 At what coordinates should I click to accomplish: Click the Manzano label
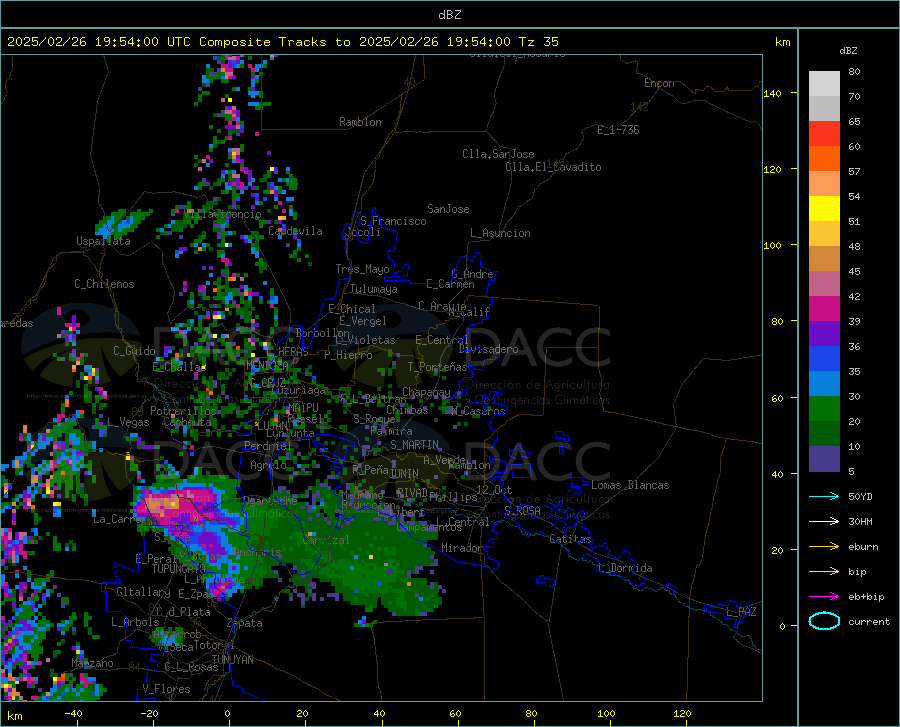pos(92,663)
